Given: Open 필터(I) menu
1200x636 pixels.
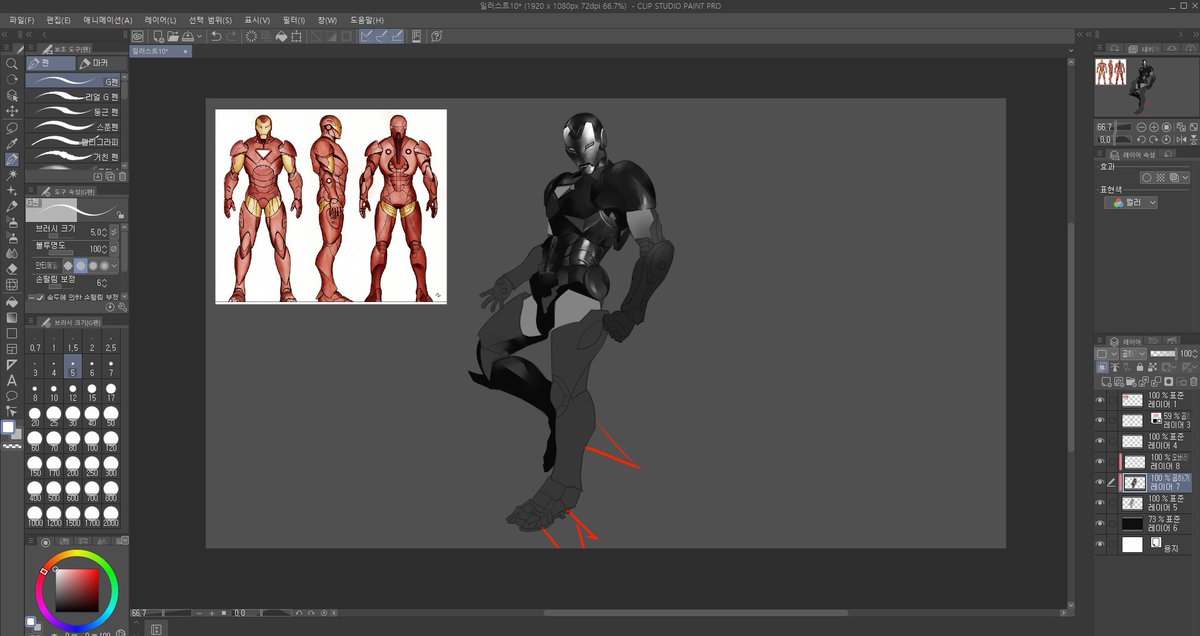Looking at the screenshot, I should click(294, 20).
